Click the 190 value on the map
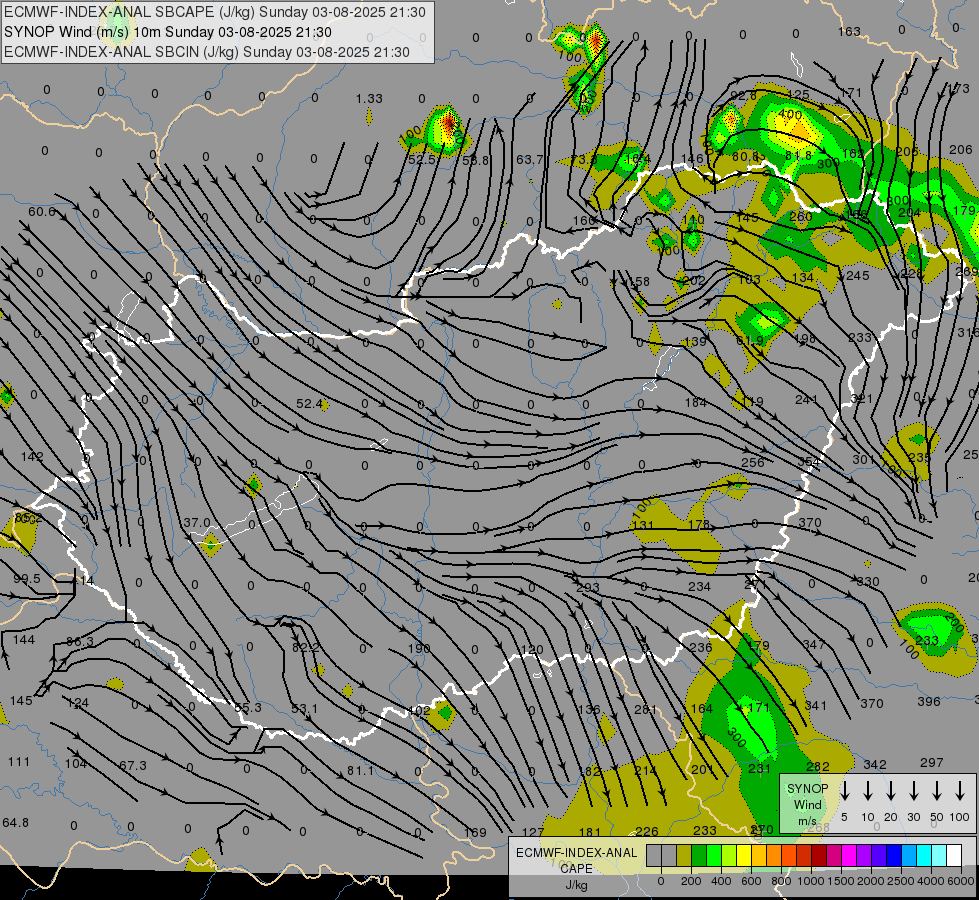 419,648
